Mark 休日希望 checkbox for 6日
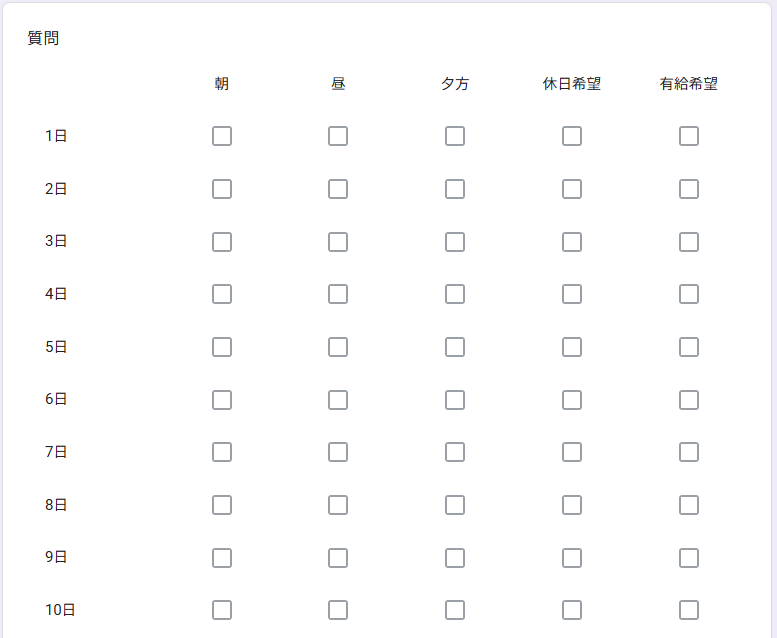 tap(572, 400)
